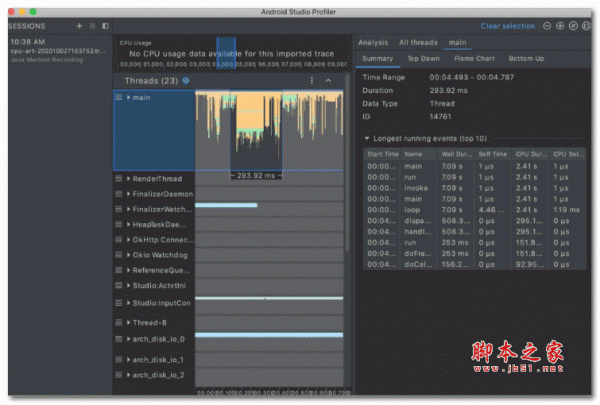Open the Flame Chart tab
The image size is (600, 405).
474,59
